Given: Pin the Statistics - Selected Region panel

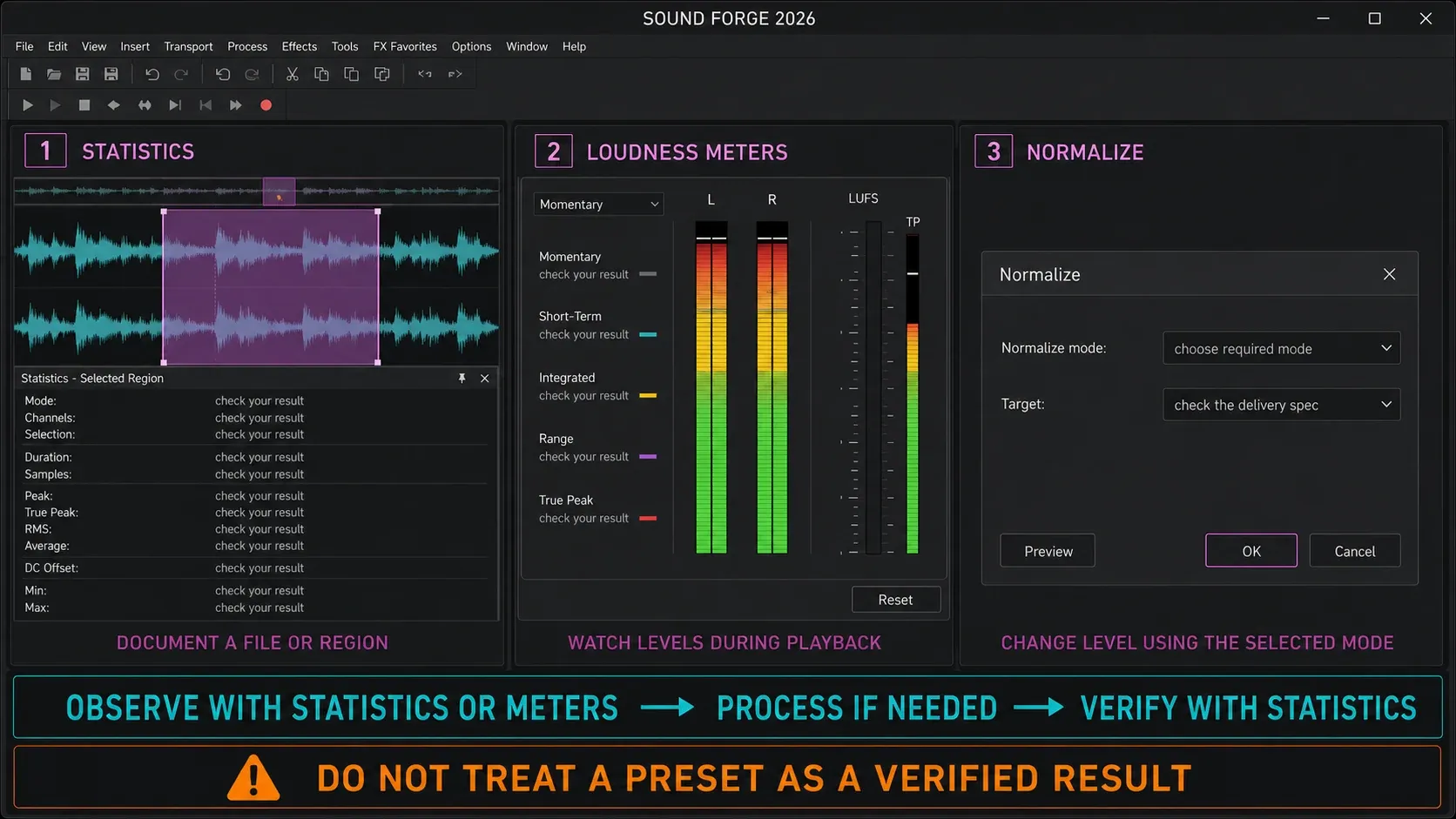Looking at the screenshot, I should (462, 378).
